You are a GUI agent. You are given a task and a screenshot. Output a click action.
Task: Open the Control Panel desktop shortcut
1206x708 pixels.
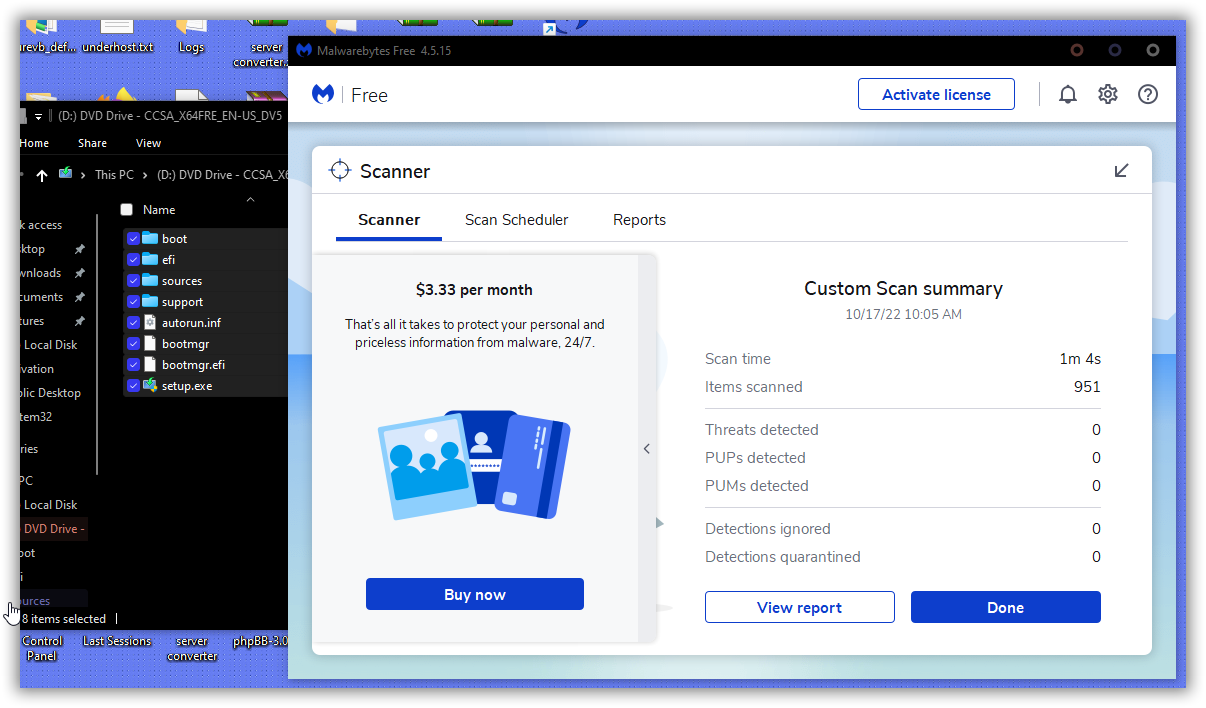[42, 648]
